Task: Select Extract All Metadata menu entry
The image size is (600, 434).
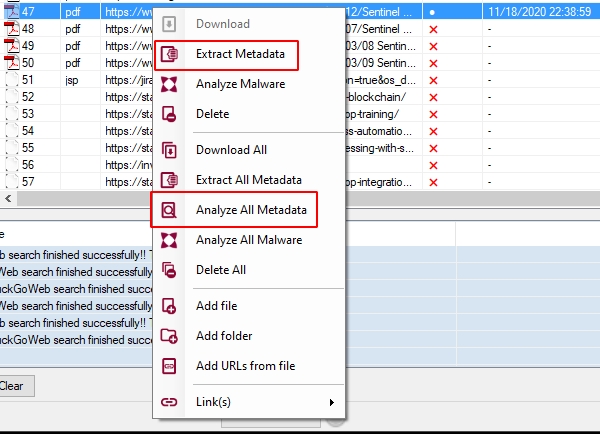Action: (248, 180)
